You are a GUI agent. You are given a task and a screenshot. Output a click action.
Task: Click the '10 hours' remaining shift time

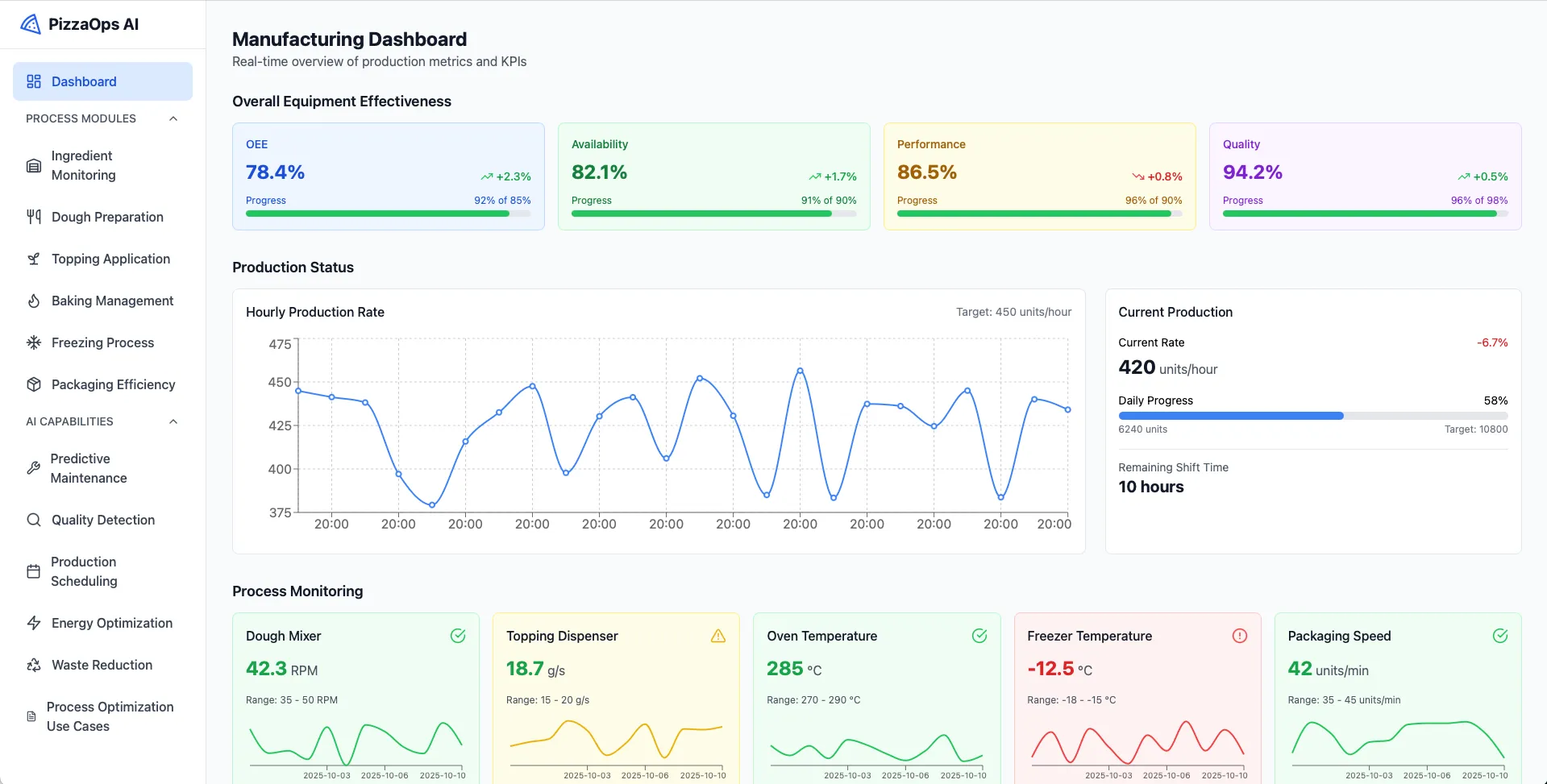click(1151, 487)
